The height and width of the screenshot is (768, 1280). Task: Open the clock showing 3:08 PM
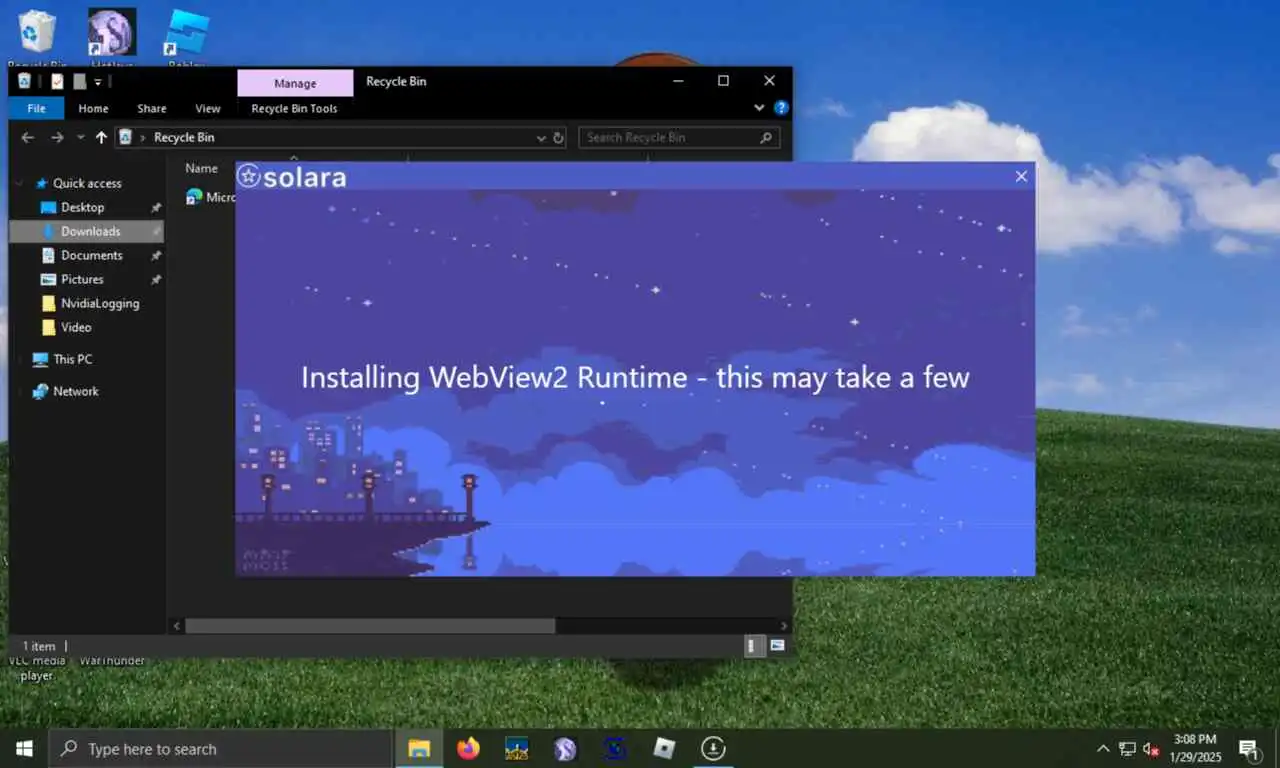point(1196,748)
